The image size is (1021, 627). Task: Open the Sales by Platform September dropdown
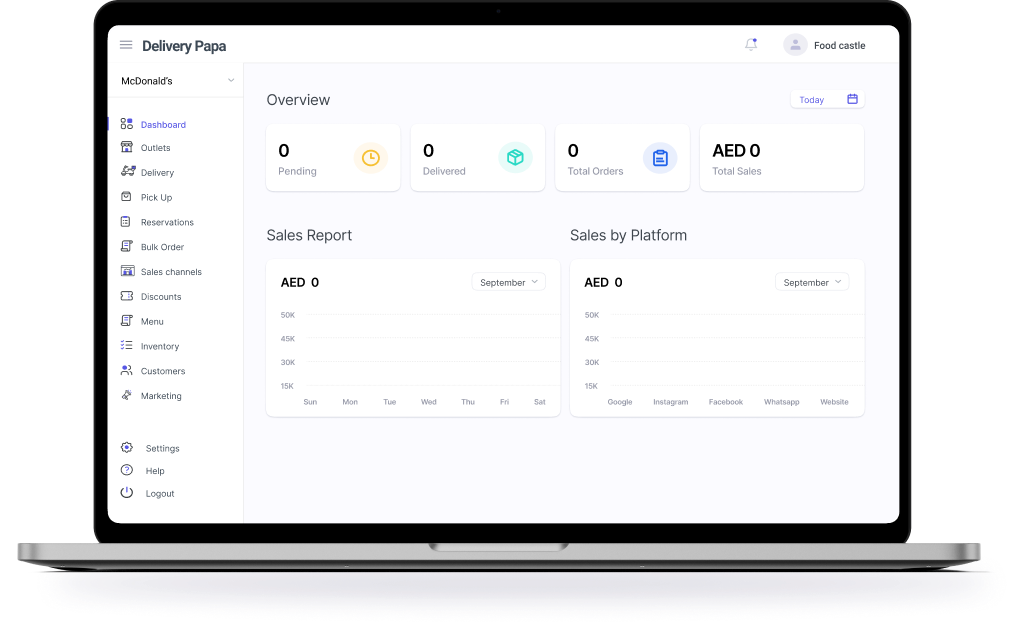pos(812,282)
